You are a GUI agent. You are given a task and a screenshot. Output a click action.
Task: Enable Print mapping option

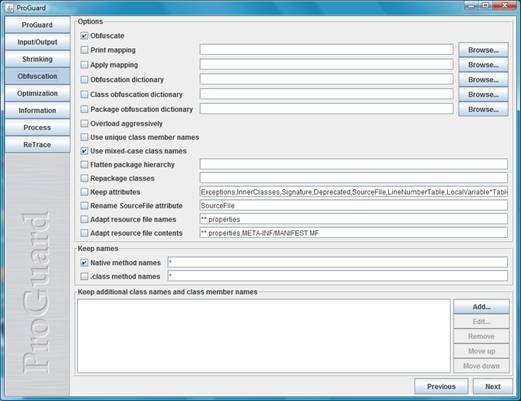pyautogui.click(x=84, y=50)
